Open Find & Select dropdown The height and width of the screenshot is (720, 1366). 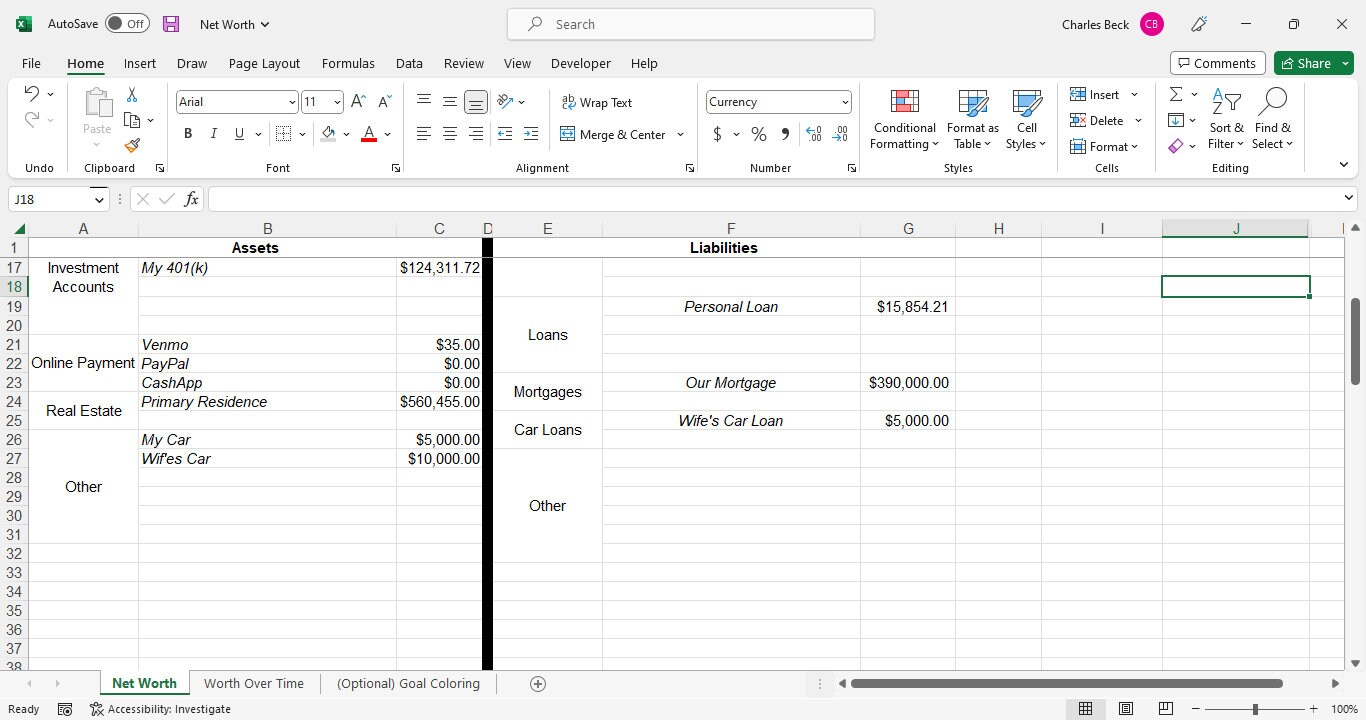click(1272, 120)
